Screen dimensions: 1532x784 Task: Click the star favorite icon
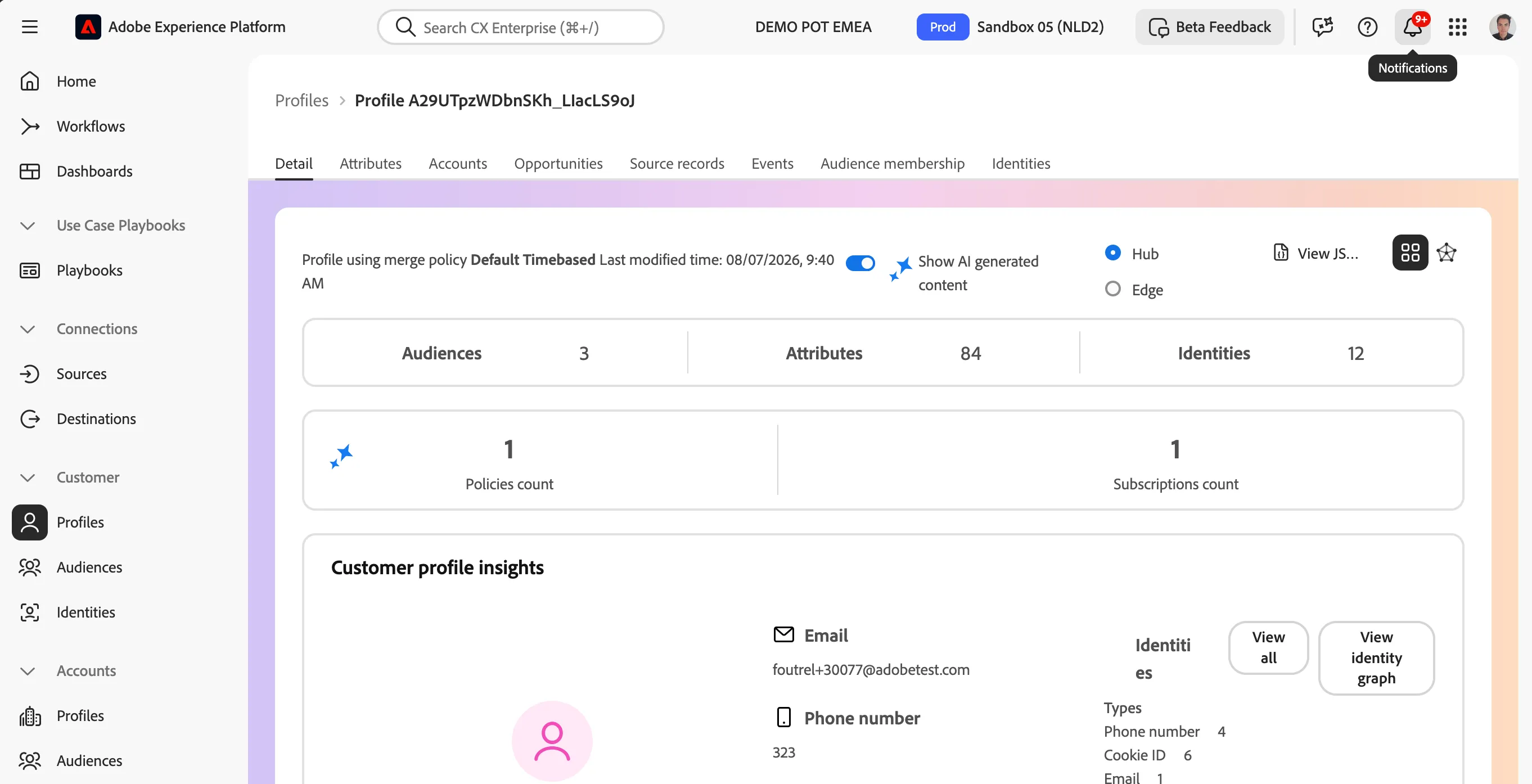pyautogui.click(x=1447, y=253)
